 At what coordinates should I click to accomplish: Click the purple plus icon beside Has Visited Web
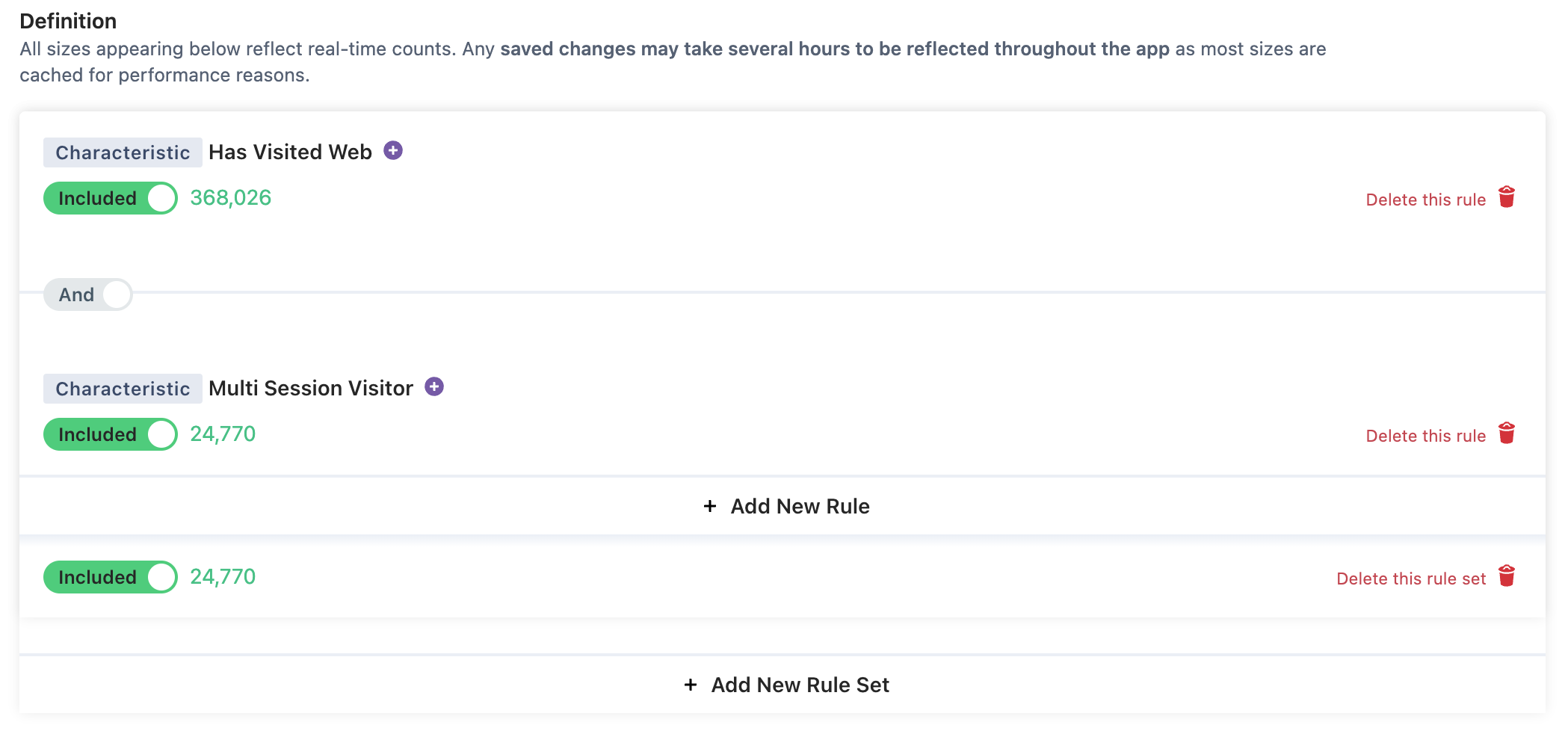pyautogui.click(x=393, y=151)
